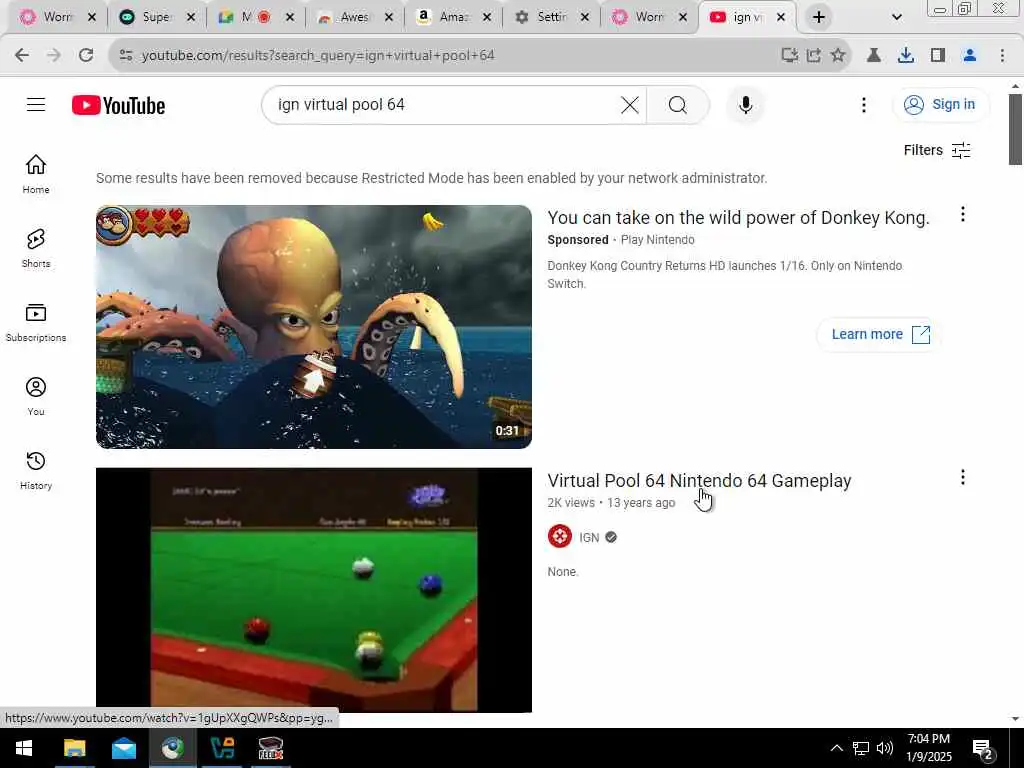Open YouTube settings three-dot menu
Screen dimensions: 1024x768
(x=863, y=104)
